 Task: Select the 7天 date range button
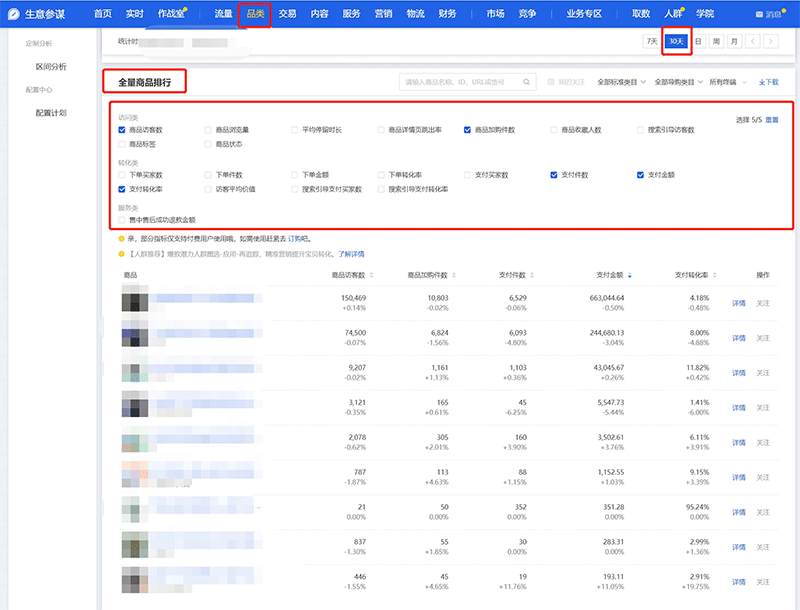coord(652,41)
